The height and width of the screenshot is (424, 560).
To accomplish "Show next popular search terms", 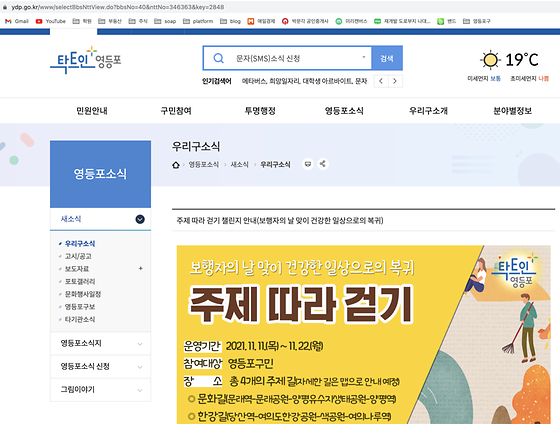I will click(395, 81).
